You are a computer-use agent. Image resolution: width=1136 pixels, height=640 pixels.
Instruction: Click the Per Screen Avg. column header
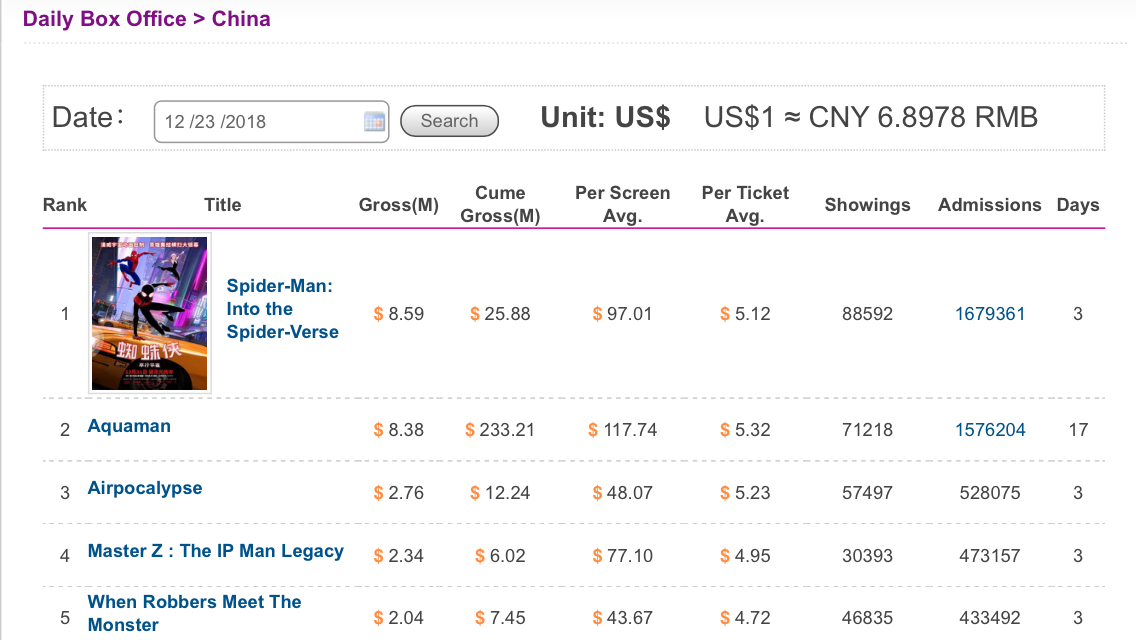click(622, 204)
